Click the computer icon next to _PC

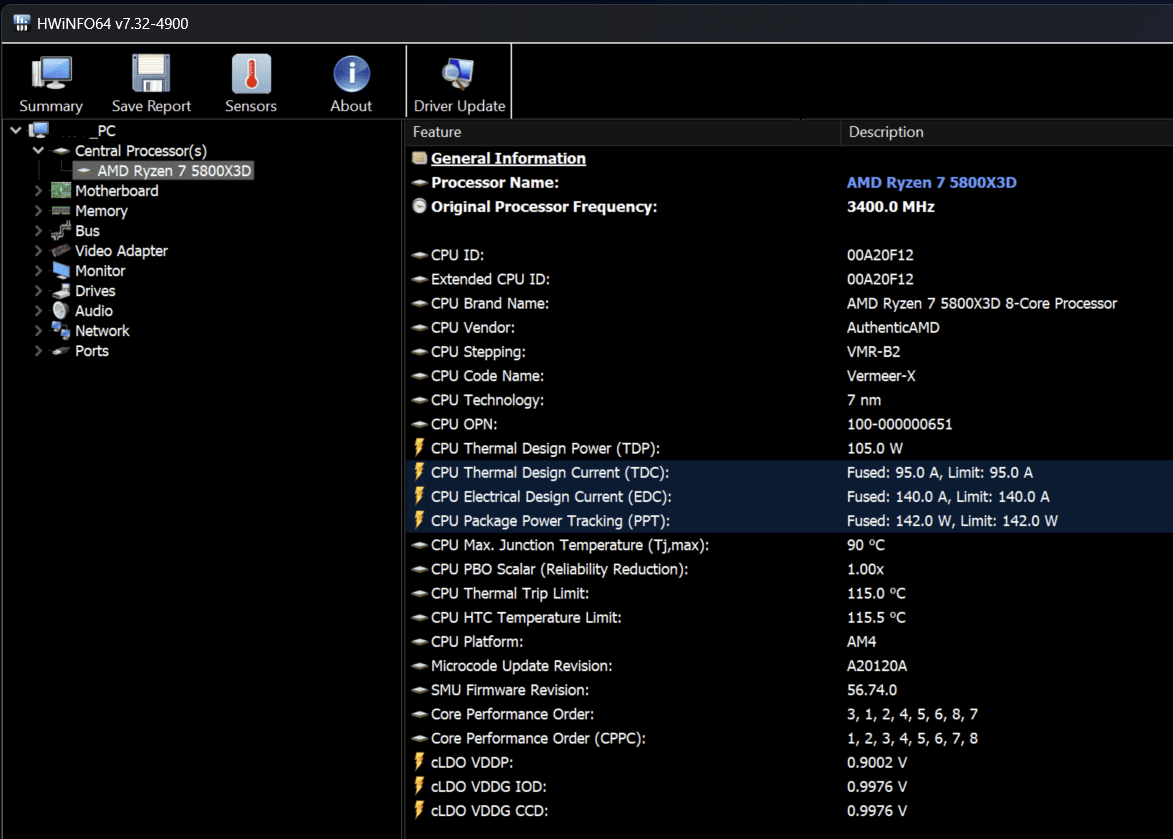point(39,131)
